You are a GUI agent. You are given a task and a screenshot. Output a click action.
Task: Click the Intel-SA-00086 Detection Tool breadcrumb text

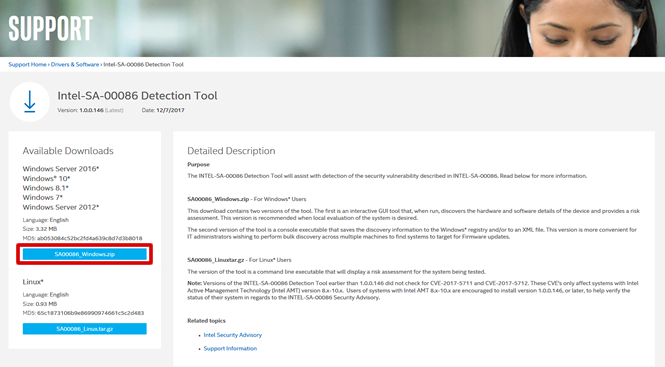tap(143, 64)
